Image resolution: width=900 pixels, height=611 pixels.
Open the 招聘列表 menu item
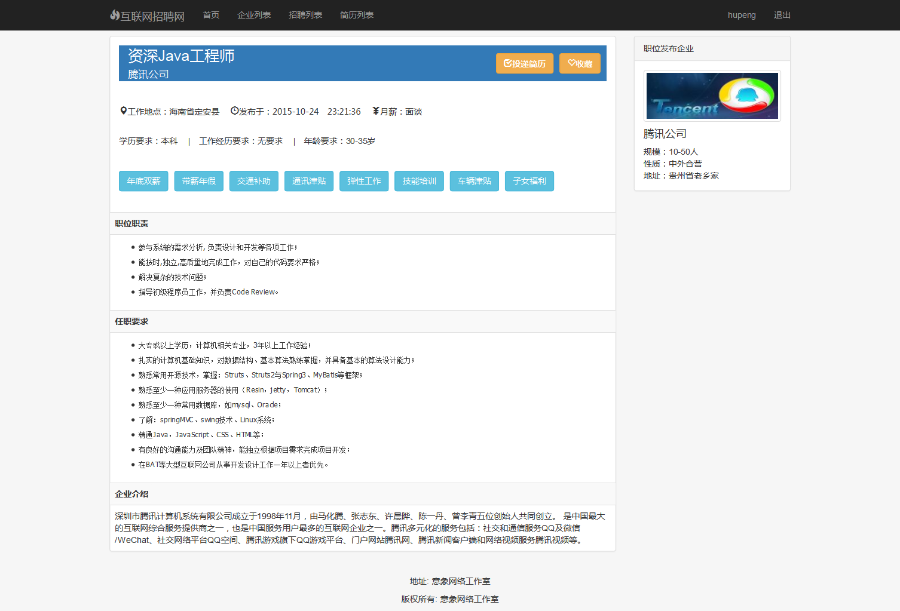(306, 14)
